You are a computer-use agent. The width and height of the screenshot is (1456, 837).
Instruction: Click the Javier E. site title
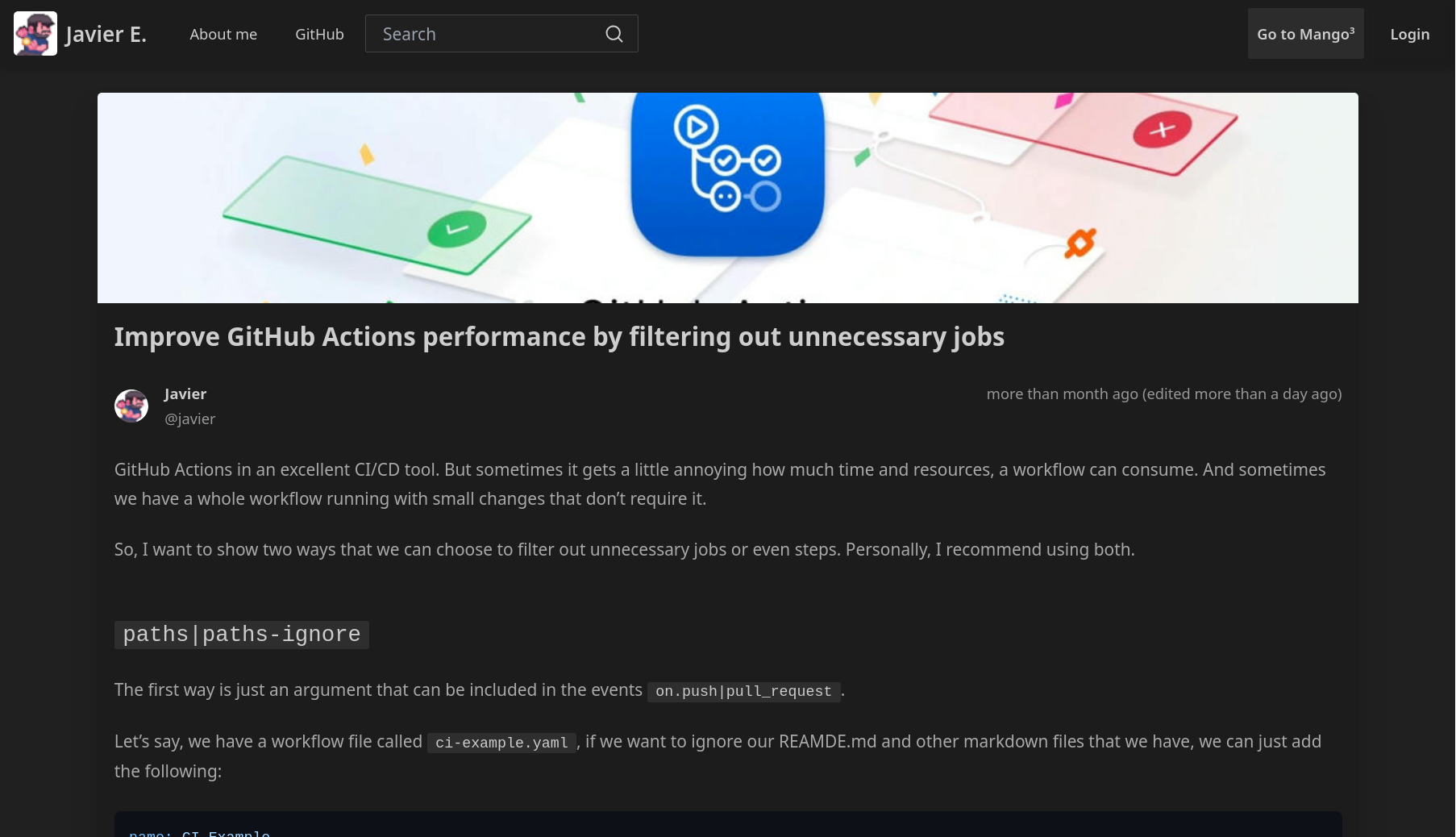106,34
